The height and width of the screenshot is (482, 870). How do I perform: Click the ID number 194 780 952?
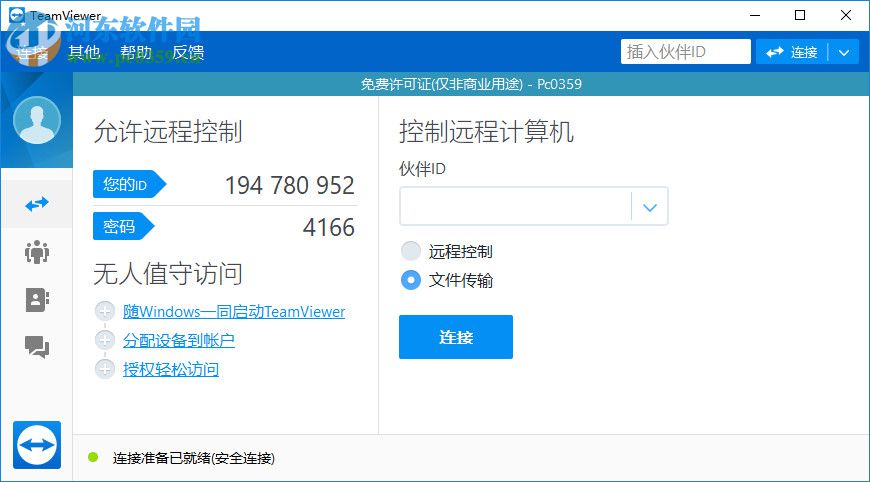[x=289, y=185]
